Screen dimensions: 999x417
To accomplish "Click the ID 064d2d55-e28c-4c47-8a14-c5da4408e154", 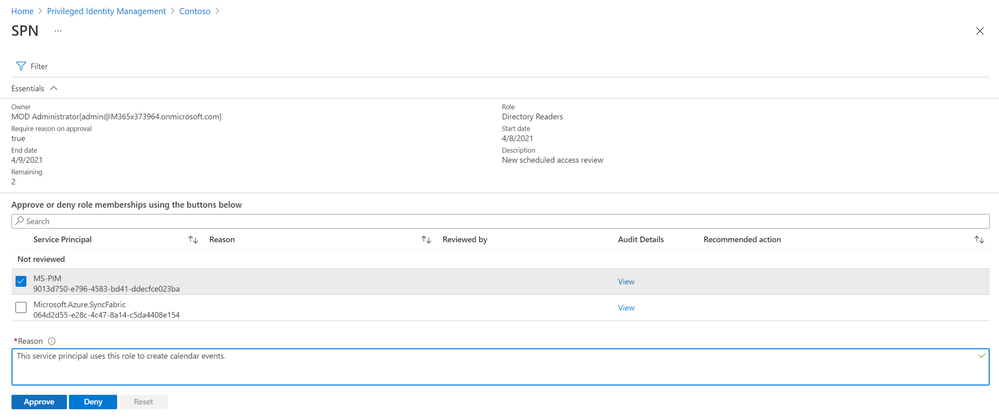I will click(106, 315).
